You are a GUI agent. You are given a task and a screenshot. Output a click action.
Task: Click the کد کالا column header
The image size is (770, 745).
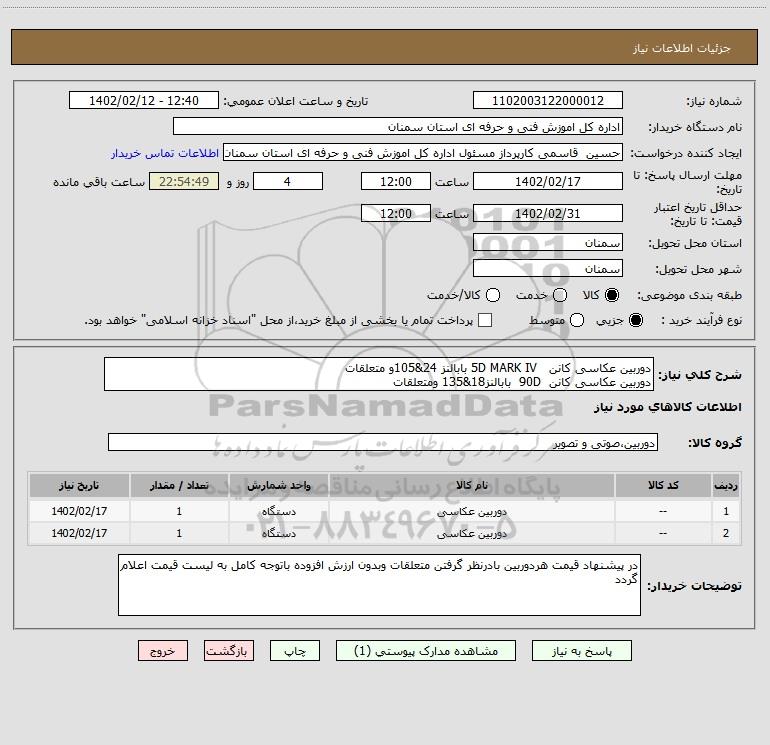663,485
